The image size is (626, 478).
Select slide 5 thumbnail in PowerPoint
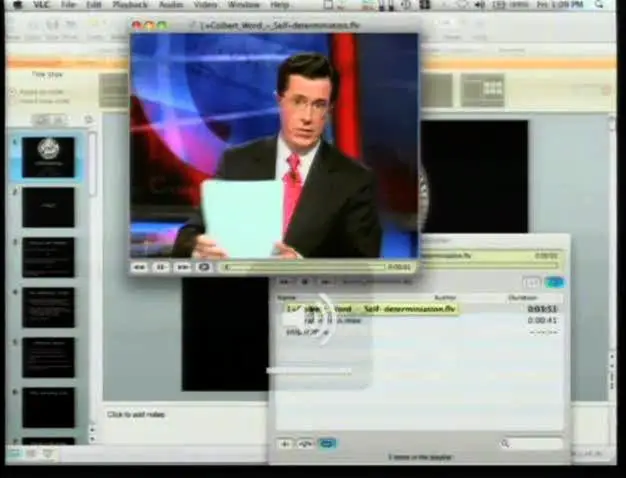48,357
